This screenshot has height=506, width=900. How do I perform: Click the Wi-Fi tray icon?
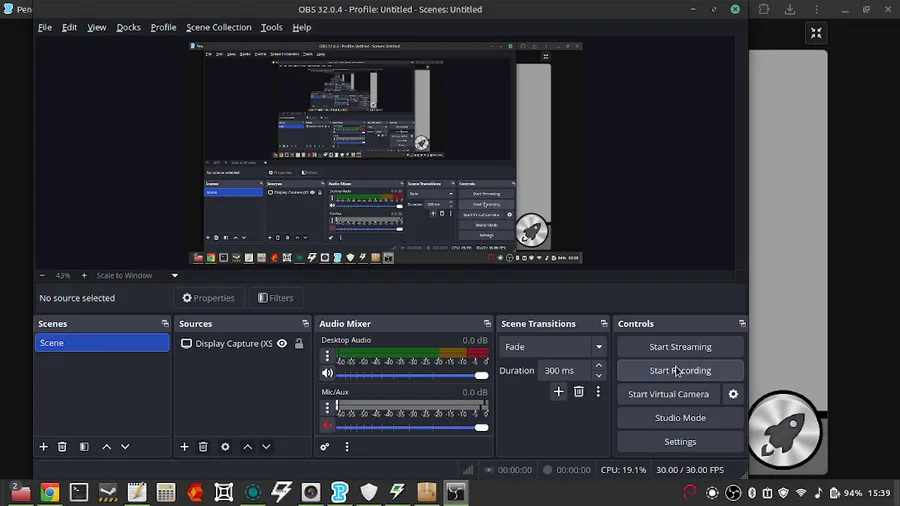(801, 493)
